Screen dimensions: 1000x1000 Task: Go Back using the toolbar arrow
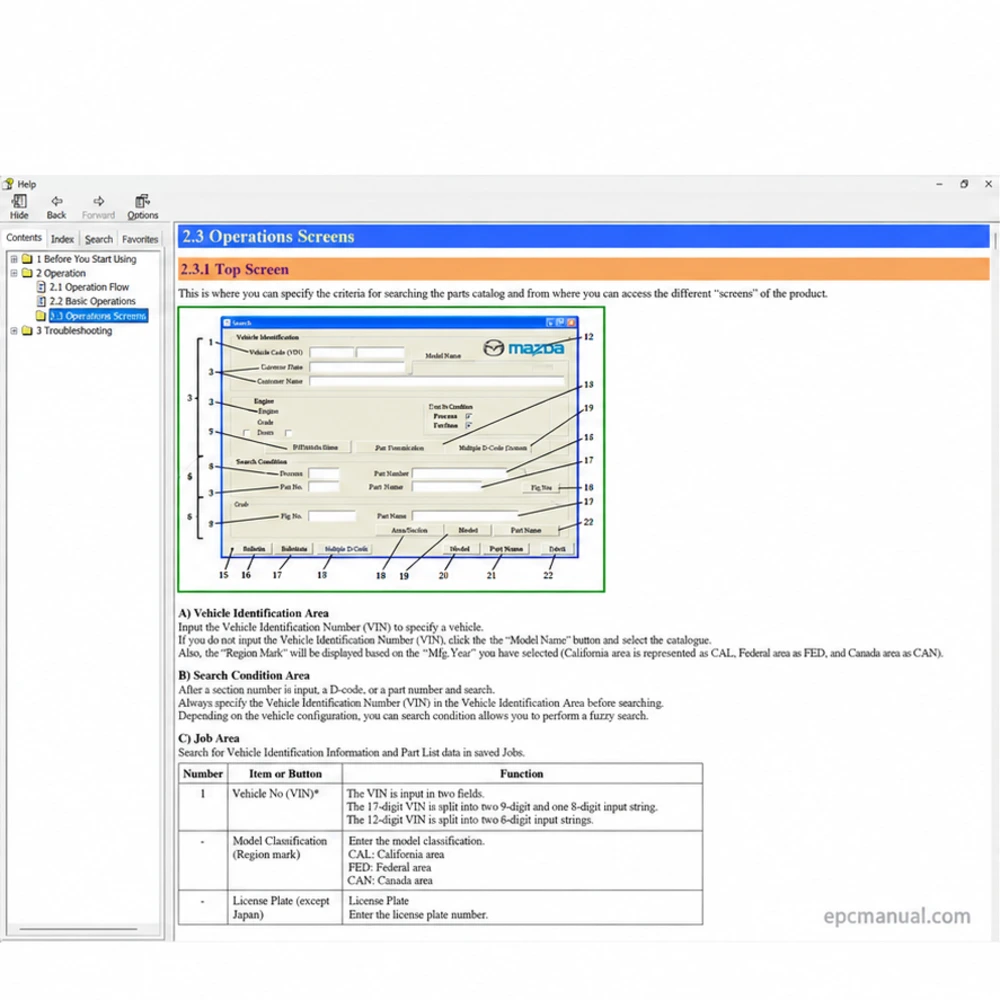(x=56, y=207)
